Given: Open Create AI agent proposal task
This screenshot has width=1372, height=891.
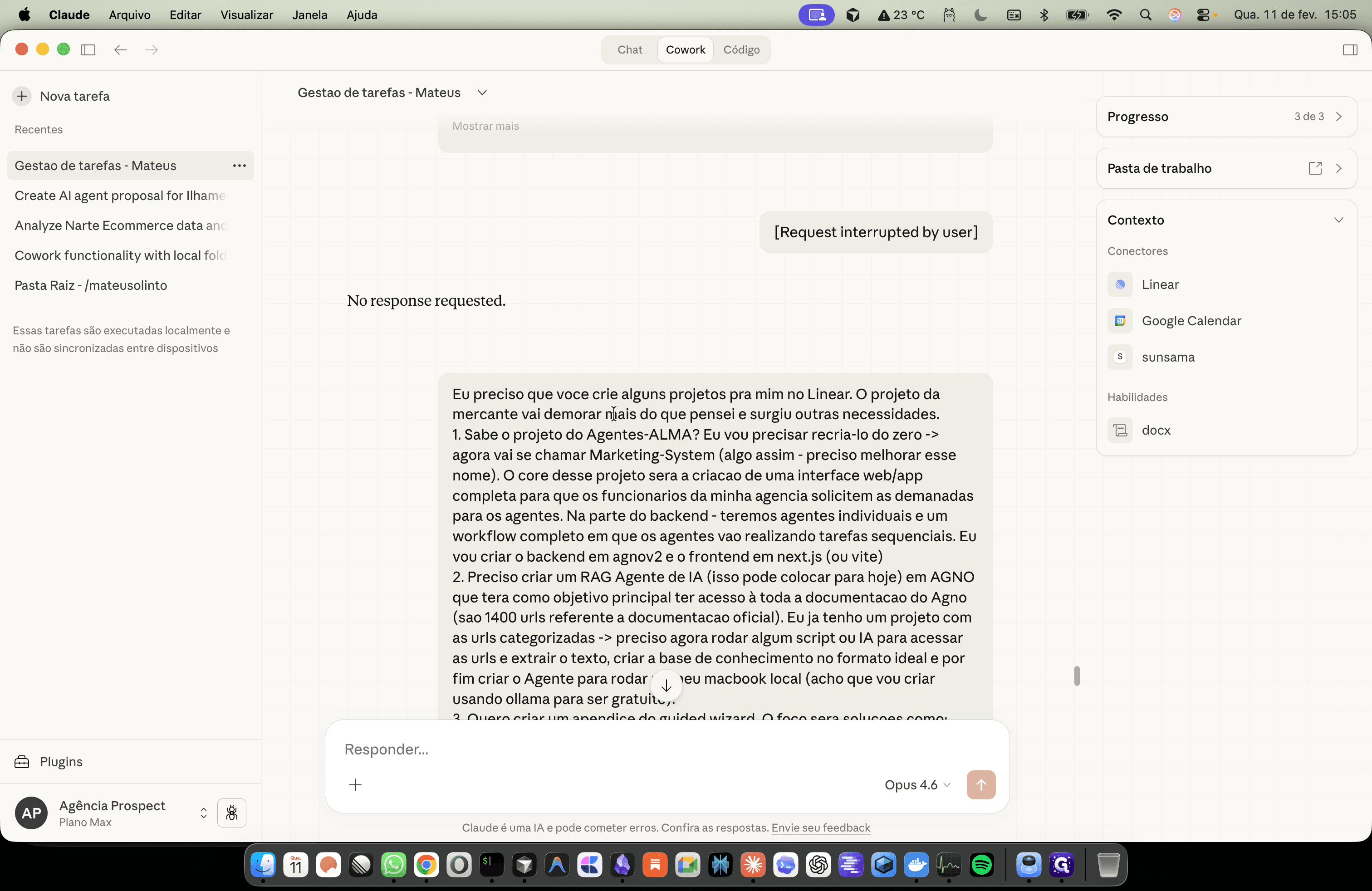Looking at the screenshot, I should point(130,196).
